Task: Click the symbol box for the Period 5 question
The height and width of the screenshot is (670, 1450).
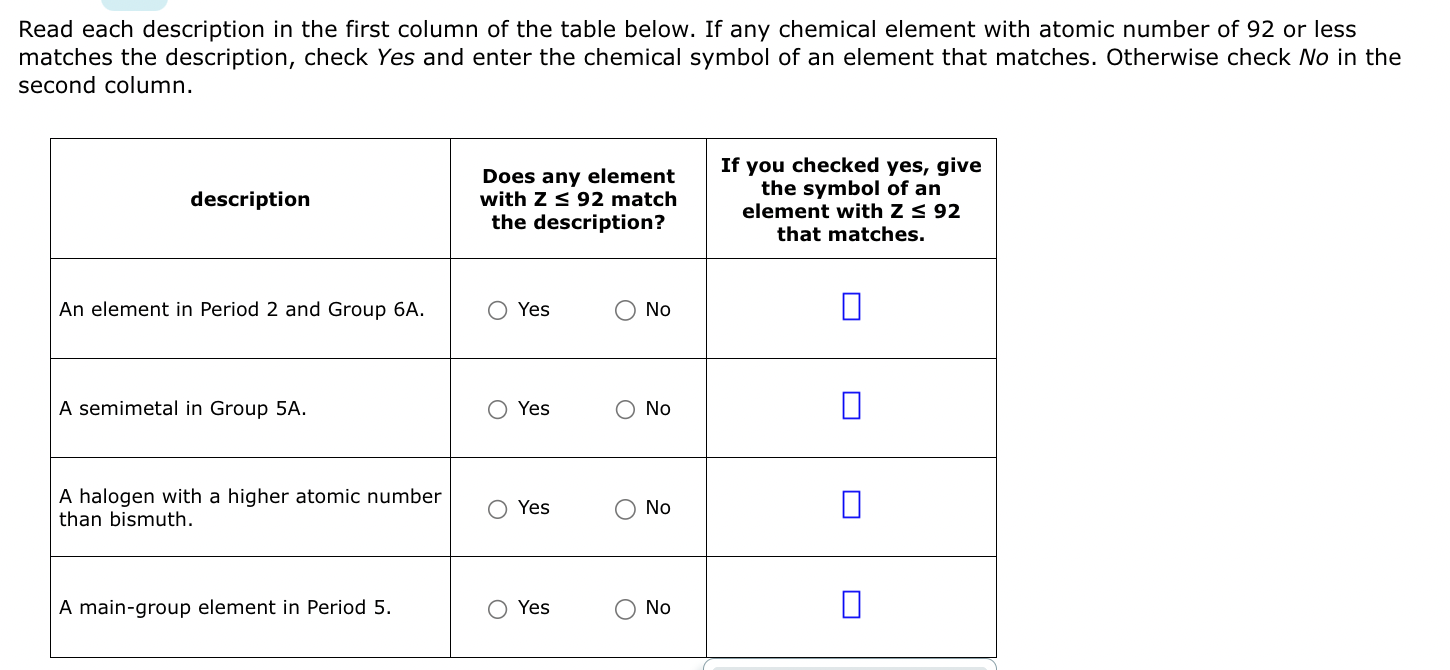Action: click(x=851, y=604)
